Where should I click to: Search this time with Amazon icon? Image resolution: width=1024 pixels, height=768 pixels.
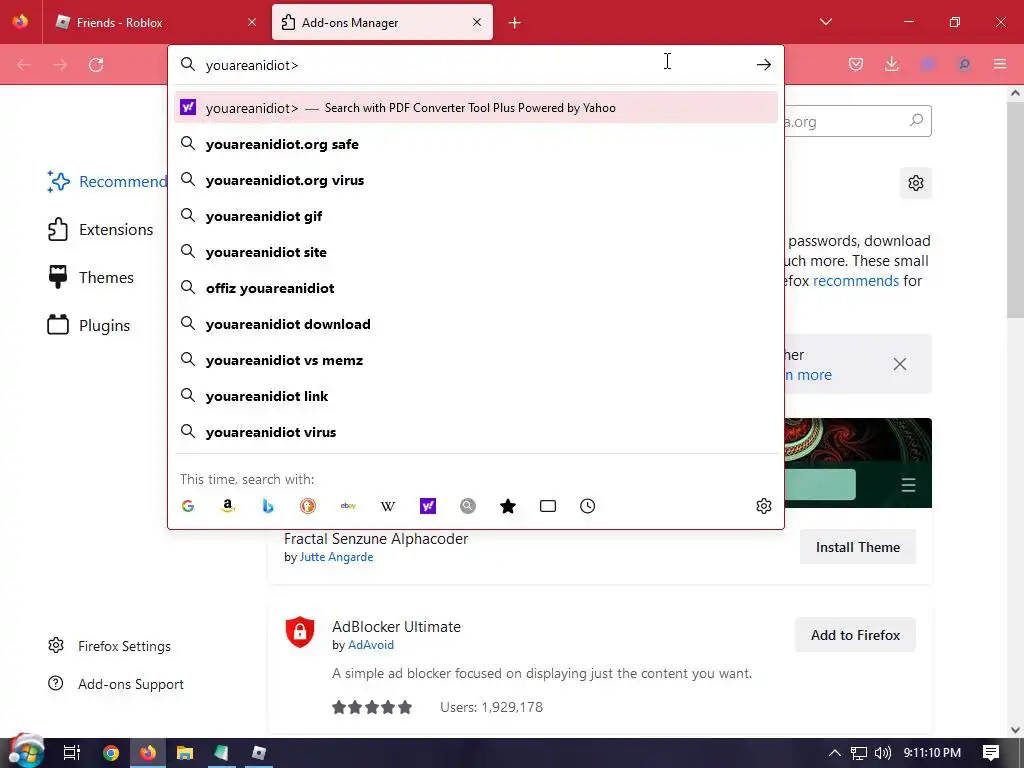228,506
